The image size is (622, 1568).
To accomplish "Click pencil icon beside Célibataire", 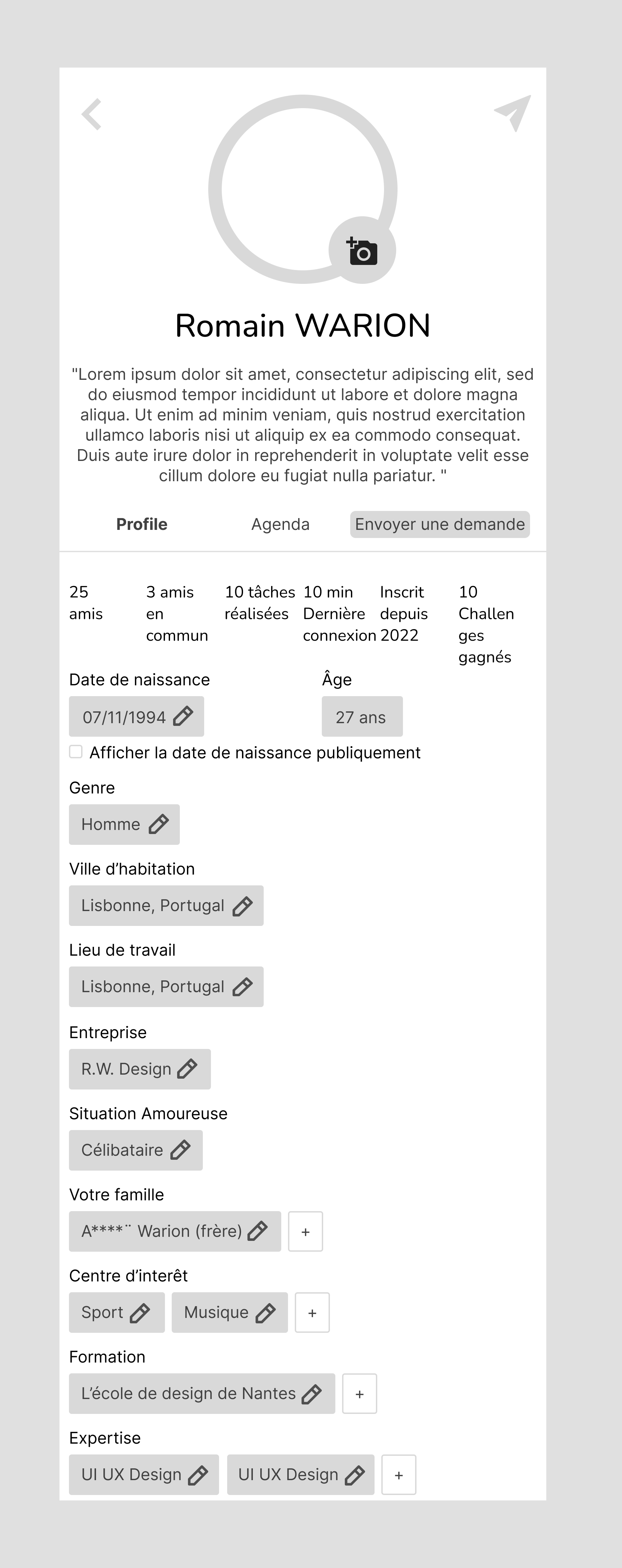I will (180, 1150).
